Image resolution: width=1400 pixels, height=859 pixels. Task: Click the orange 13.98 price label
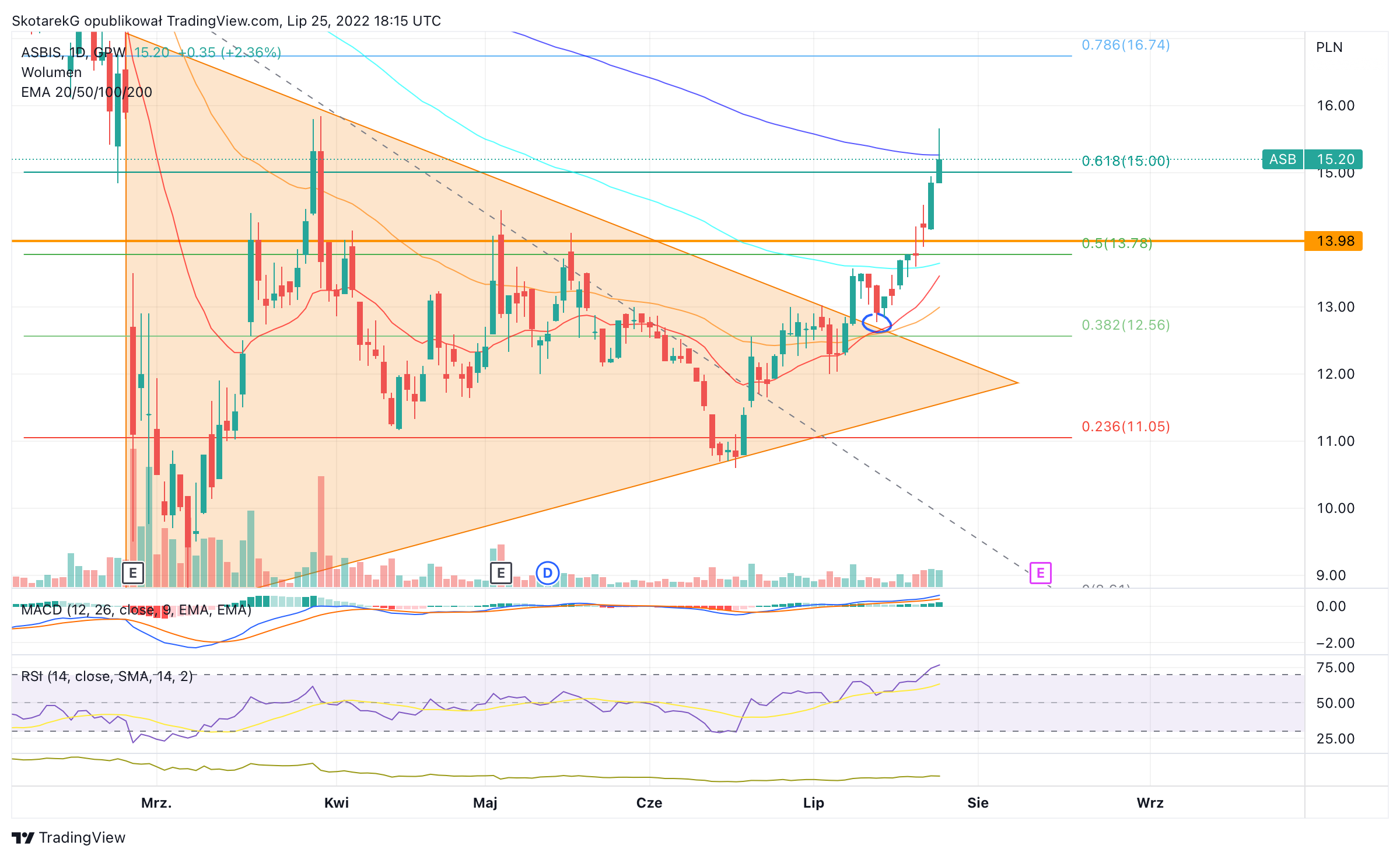1333,241
